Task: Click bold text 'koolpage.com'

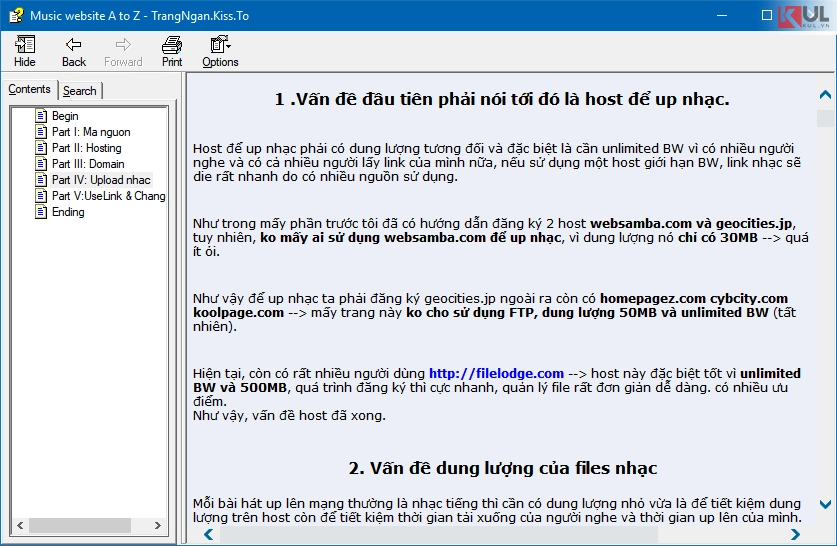Action: 239,313
